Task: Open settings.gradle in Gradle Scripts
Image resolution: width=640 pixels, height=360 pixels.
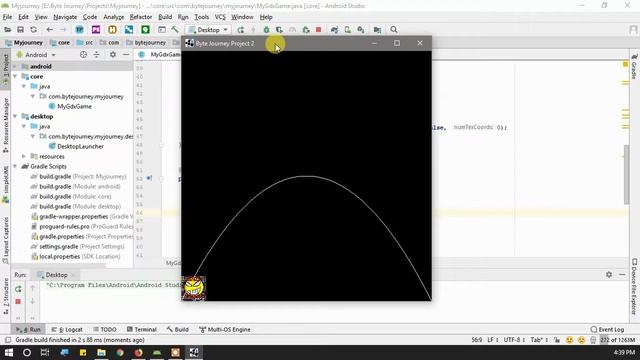Action: [x=78, y=247]
